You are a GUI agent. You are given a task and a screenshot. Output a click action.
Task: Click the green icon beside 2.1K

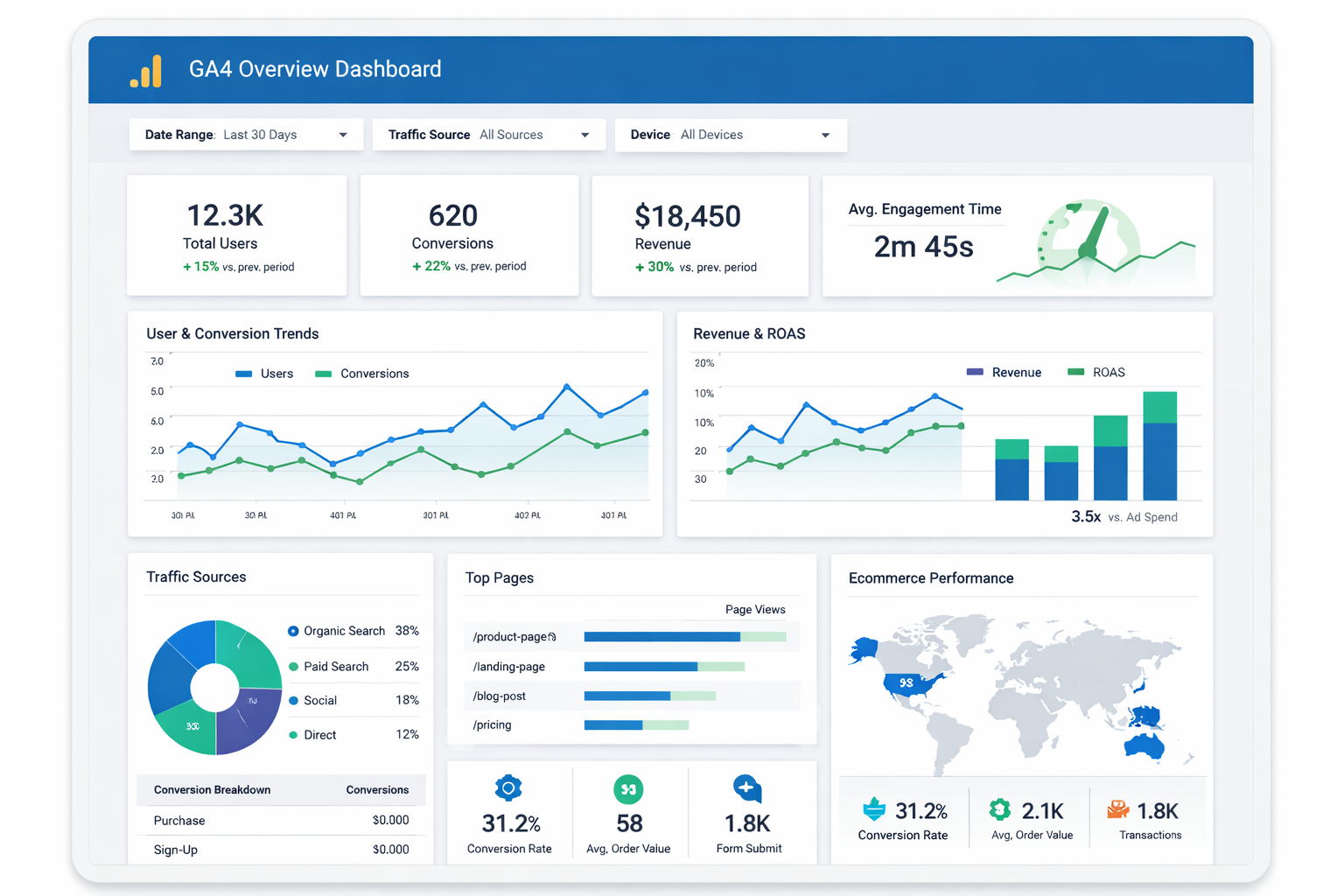(x=999, y=809)
